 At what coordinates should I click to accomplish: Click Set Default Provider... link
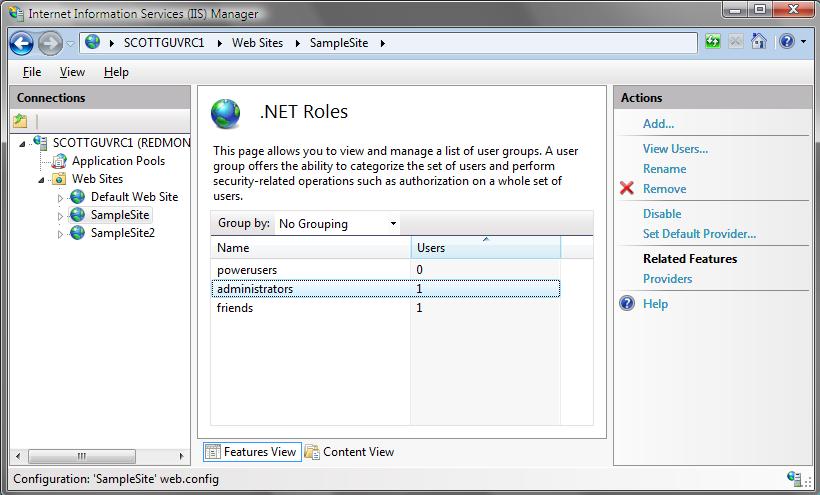pos(699,234)
